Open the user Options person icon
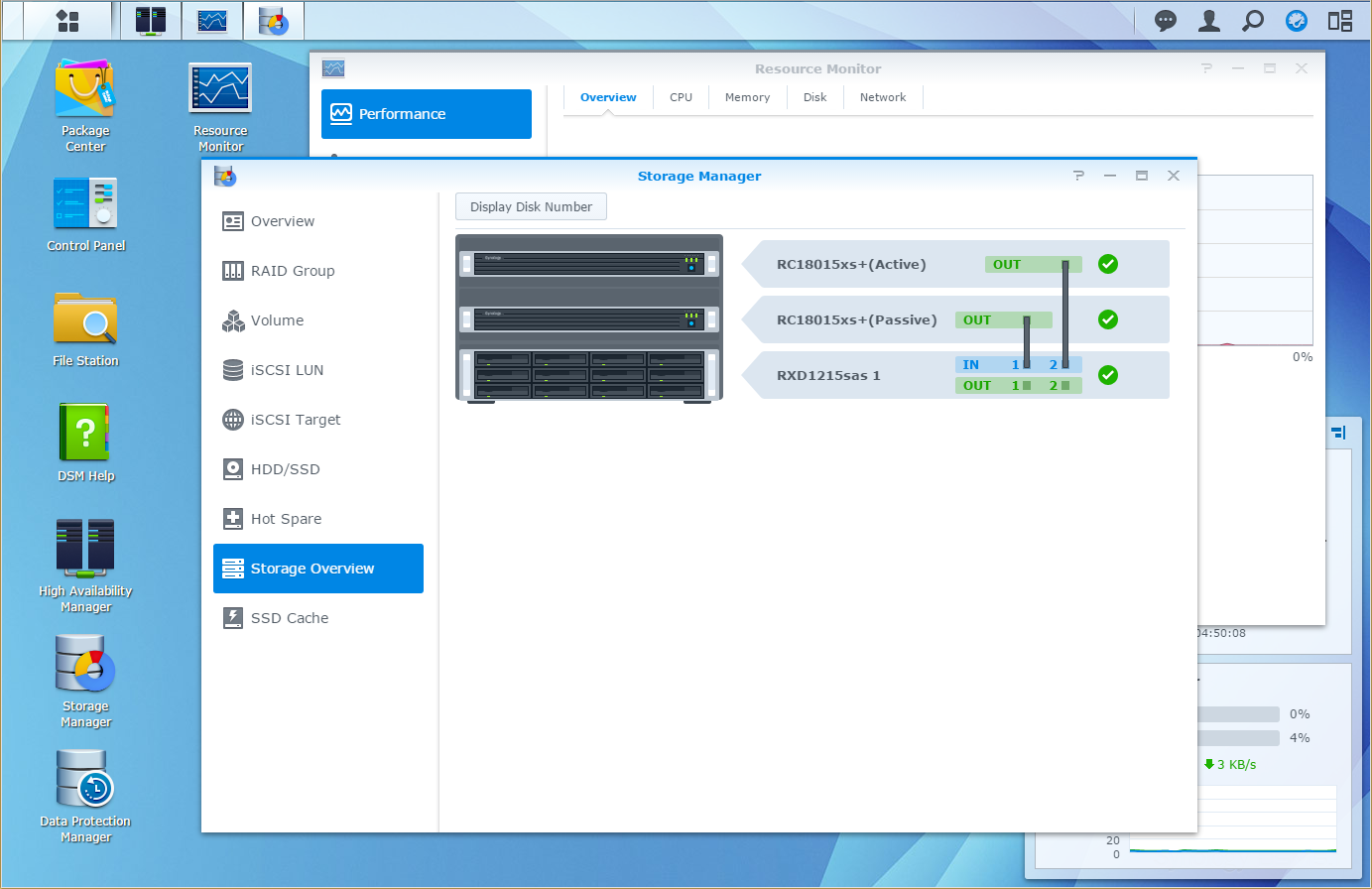Viewport: 1372px width, 889px height. [x=1209, y=21]
